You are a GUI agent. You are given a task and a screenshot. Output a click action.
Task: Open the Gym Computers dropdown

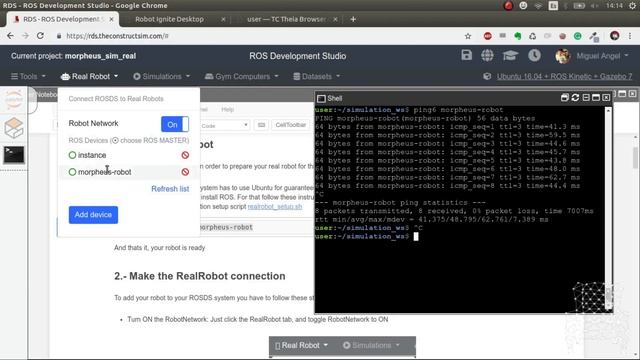(242, 76)
